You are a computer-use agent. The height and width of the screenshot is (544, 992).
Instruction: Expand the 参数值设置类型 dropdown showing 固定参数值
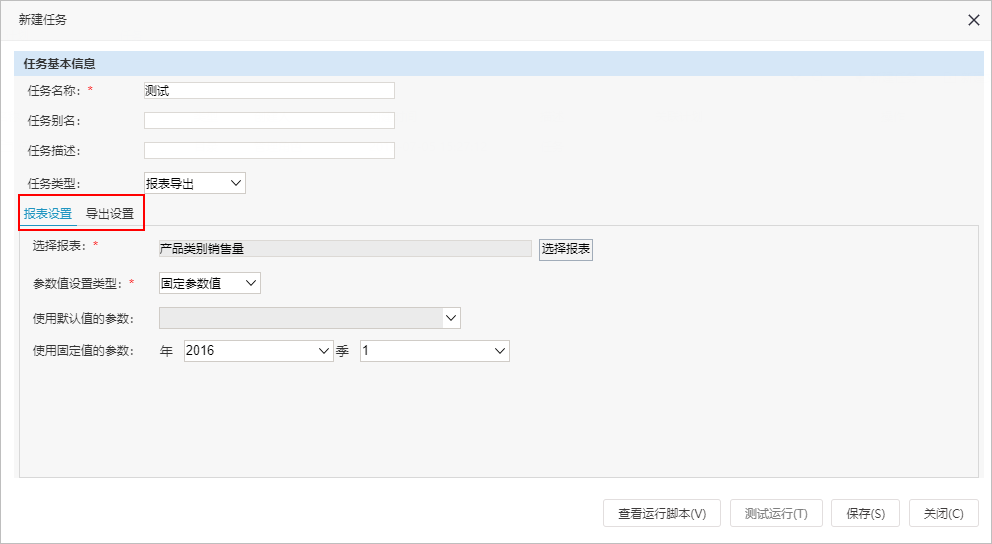pos(209,283)
